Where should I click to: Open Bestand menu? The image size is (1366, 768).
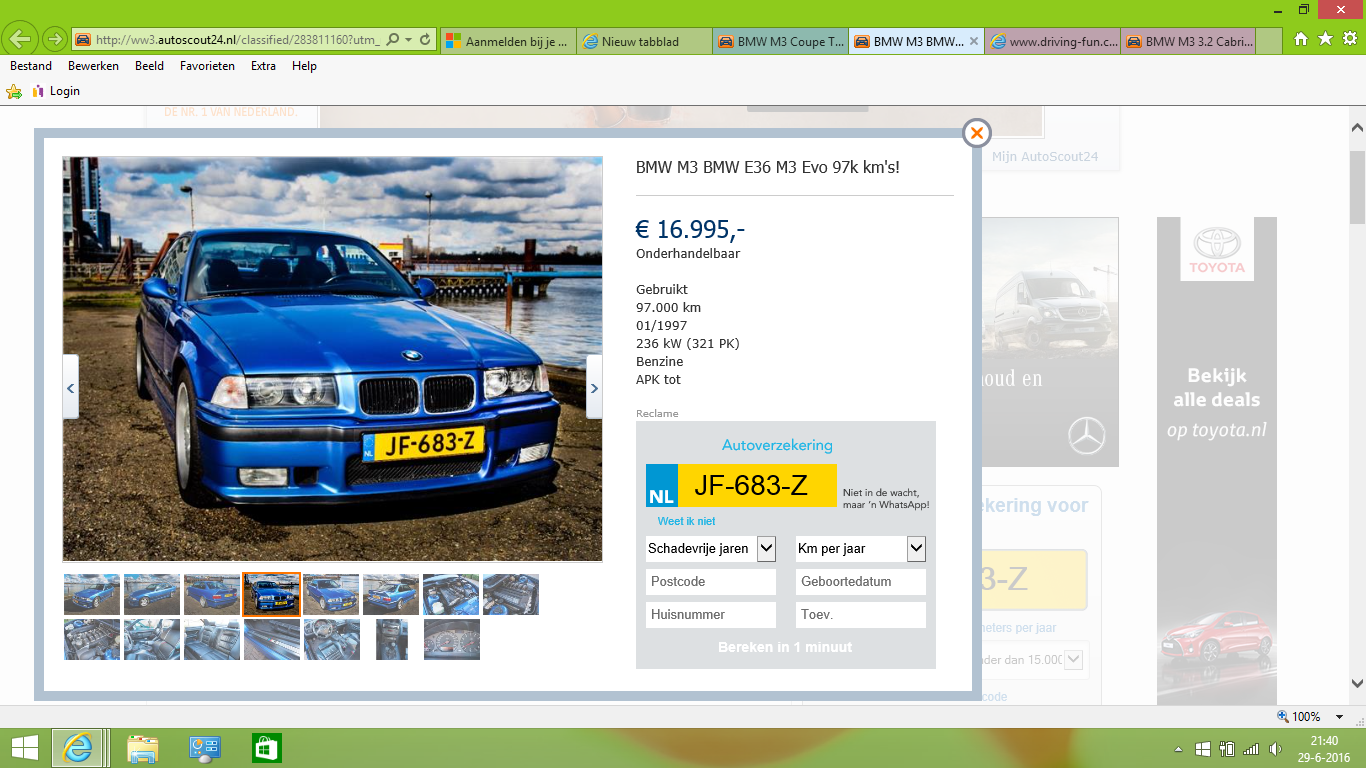(x=31, y=66)
